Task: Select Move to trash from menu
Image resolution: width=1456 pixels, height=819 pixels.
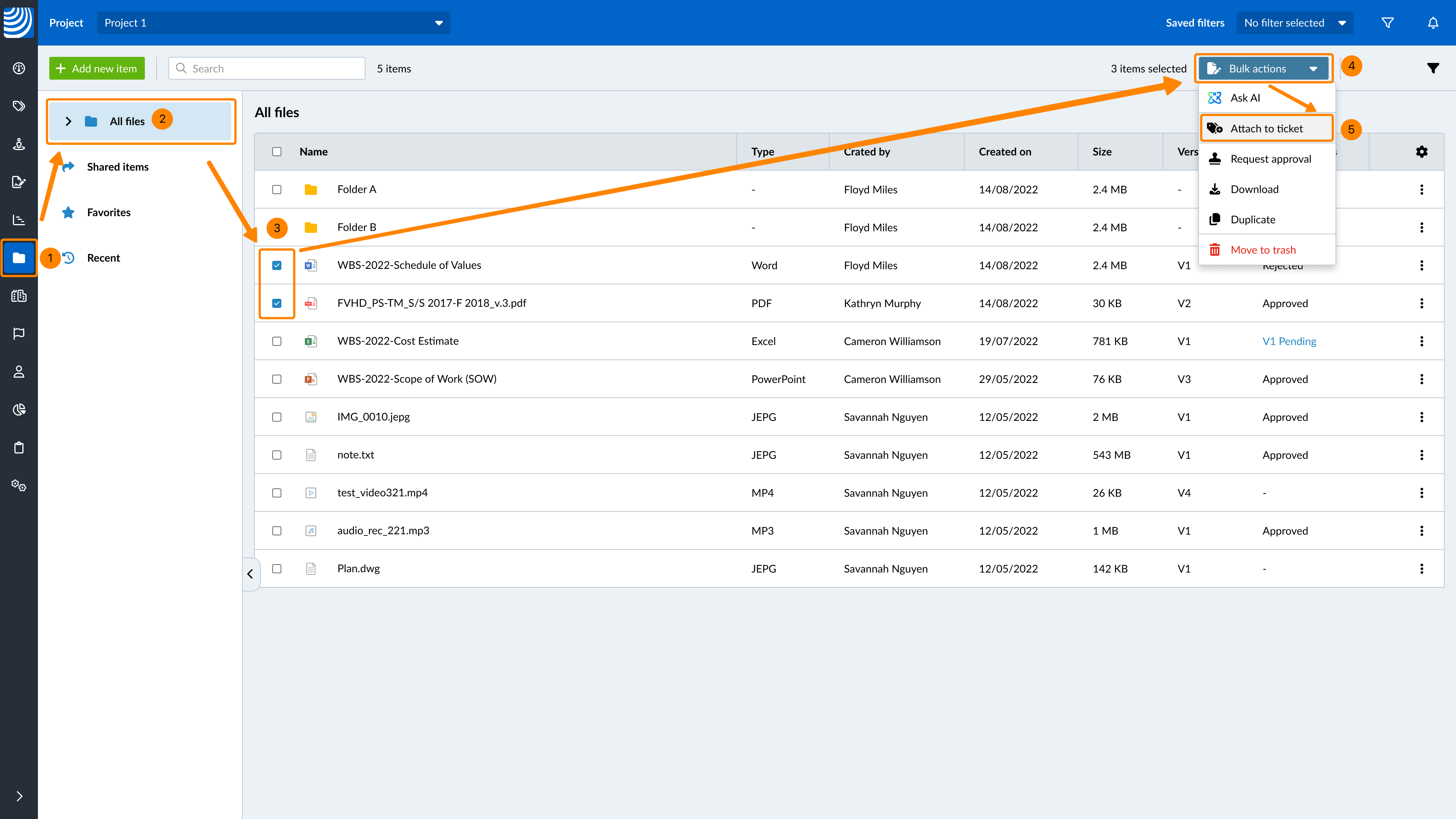Action: tap(1263, 250)
